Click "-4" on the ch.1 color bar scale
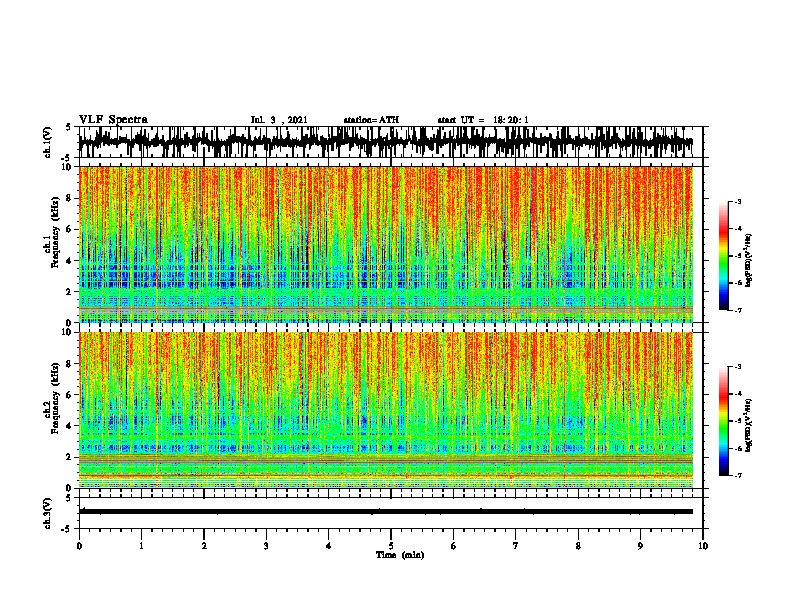The image size is (792, 612). pos(737,229)
